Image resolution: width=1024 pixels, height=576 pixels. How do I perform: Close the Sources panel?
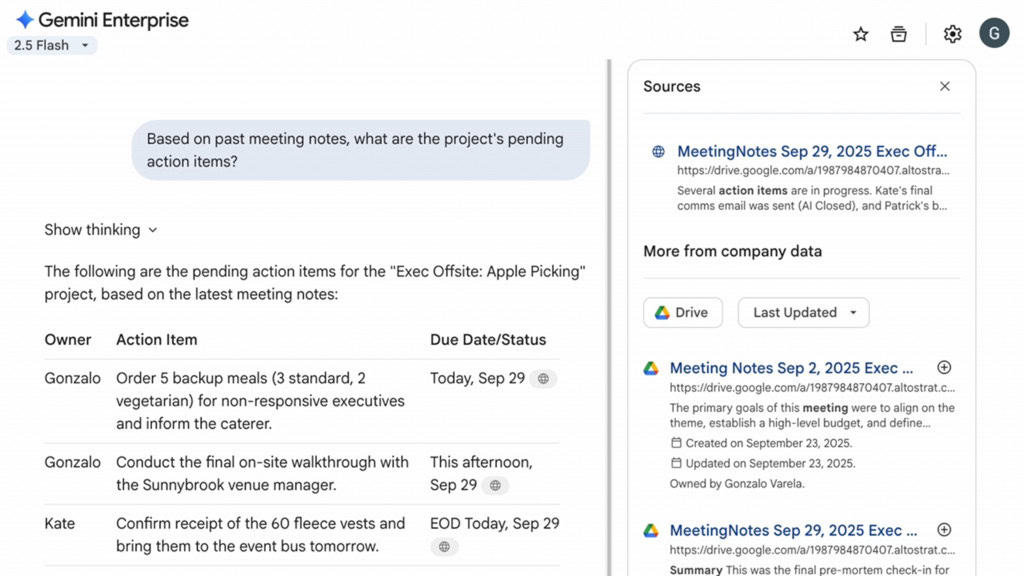(x=945, y=86)
